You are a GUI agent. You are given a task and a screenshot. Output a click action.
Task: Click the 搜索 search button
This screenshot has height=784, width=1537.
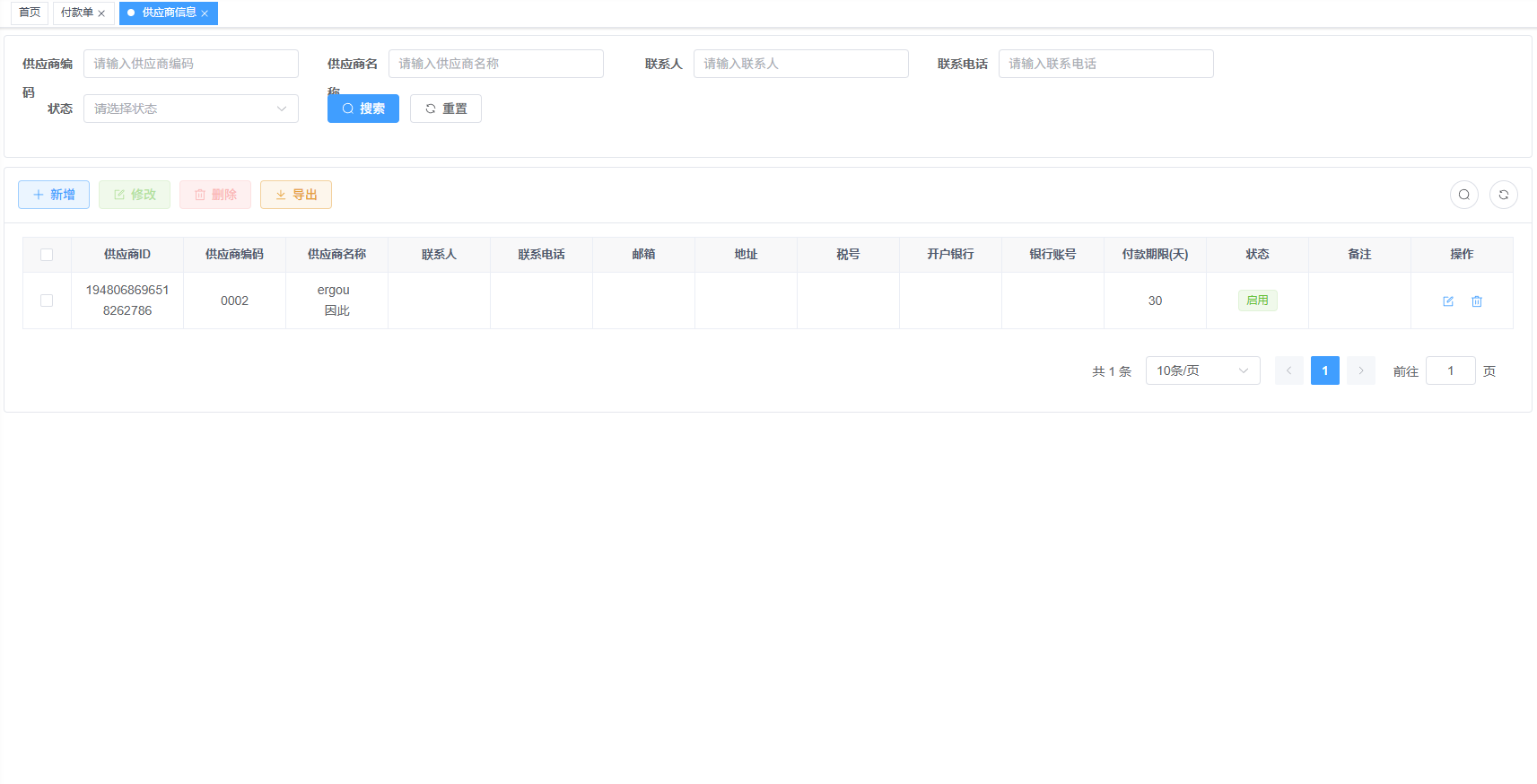[363, 109]
